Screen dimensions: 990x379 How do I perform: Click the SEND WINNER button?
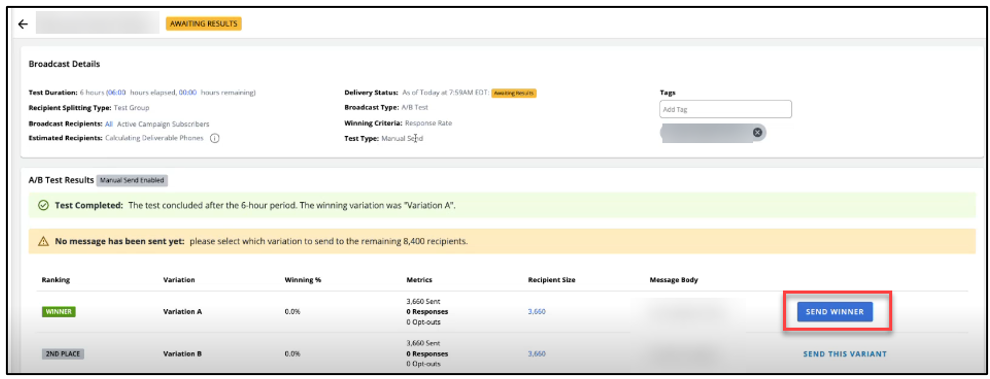tap(835, 311)
